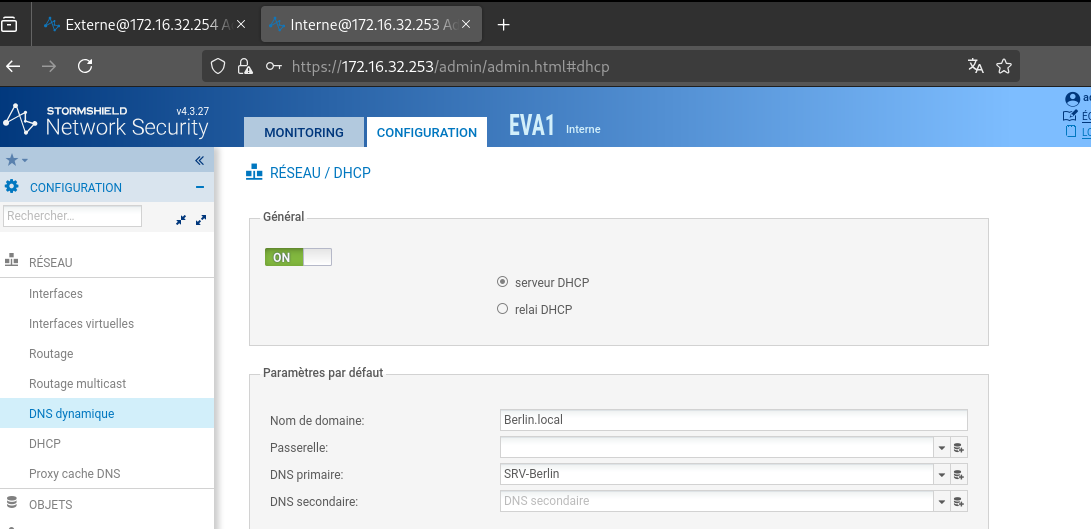Image resolution: width=1091 pixels, height=529 pixels.
Task: Select the serveur DHCP radio button
Action: [x=503, y=283]
